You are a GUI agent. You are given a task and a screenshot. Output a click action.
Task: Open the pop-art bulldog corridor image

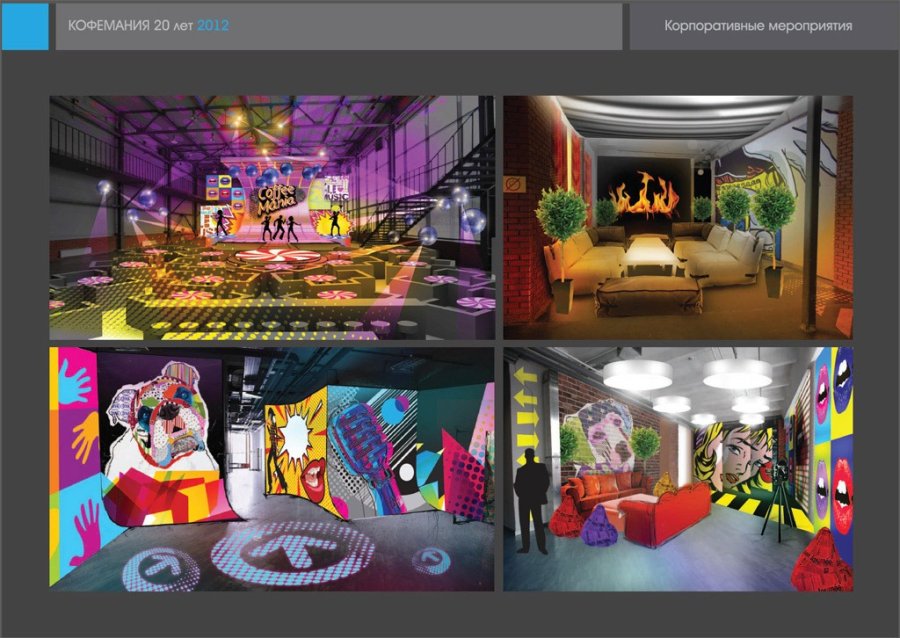coord(272,469)
